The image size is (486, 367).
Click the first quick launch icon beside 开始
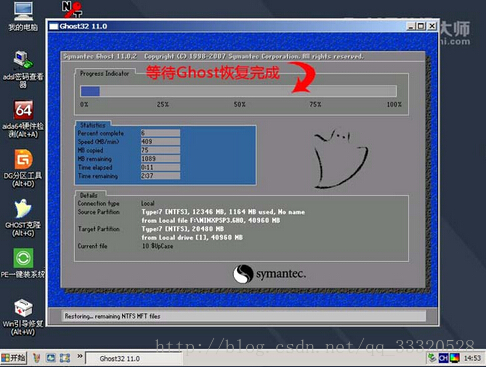[x=37, y=358]
